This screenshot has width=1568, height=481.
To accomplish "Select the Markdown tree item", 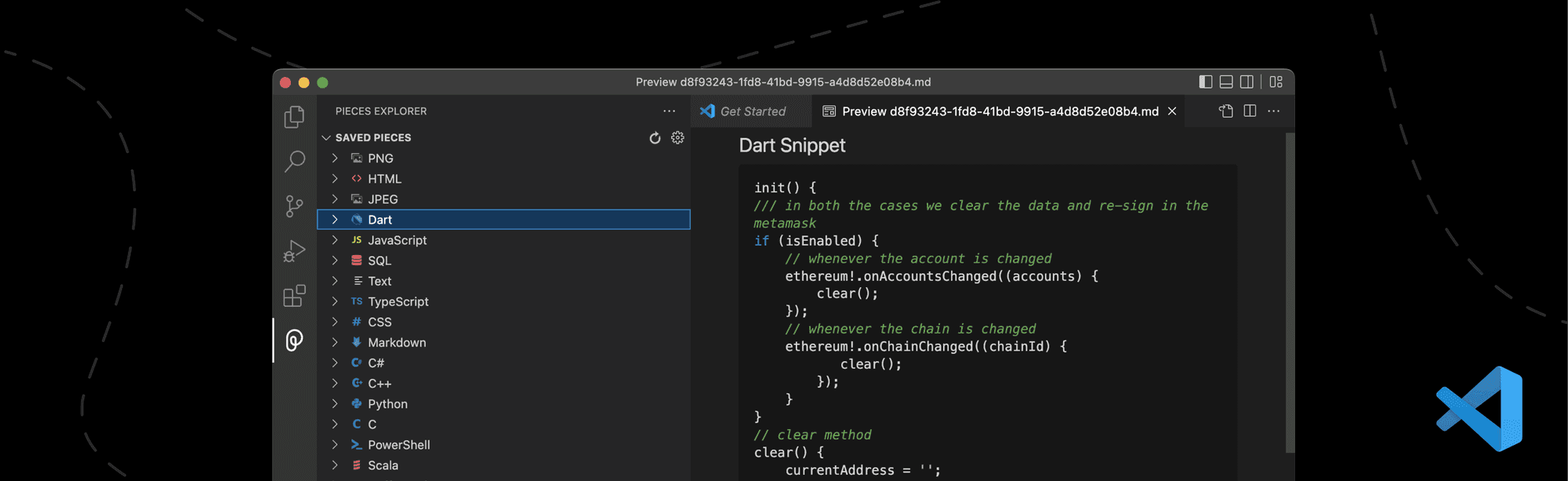I will (x=503, y=342).
